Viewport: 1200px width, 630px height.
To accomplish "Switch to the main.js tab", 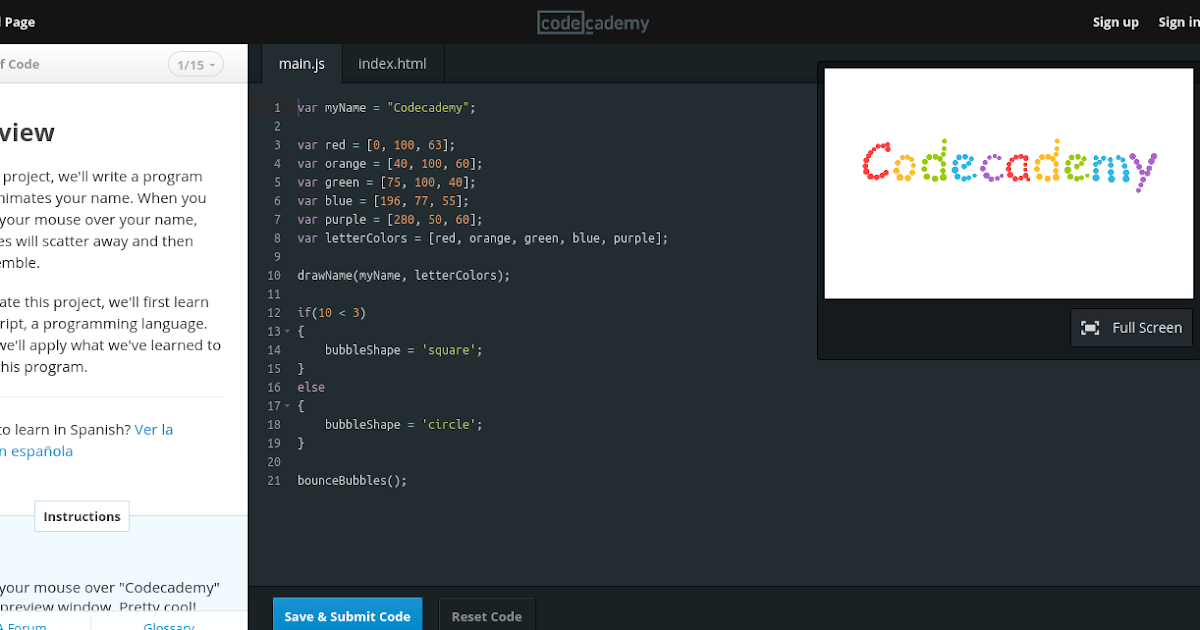I will [x=302, y=64].
